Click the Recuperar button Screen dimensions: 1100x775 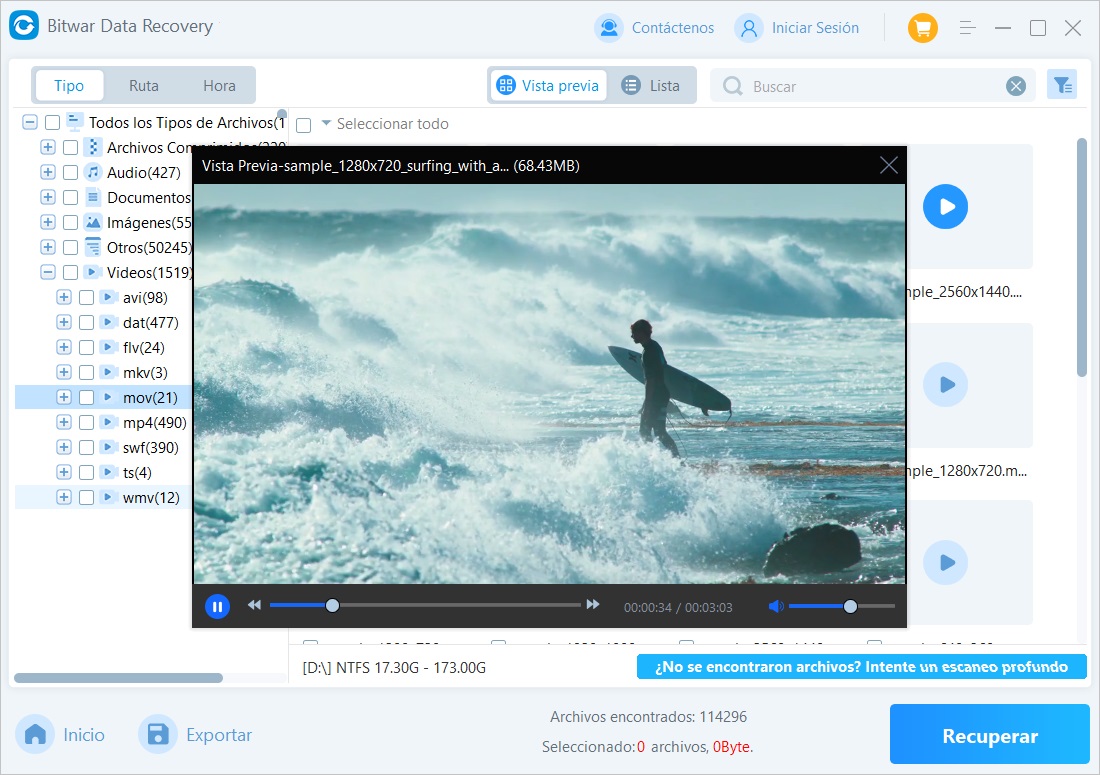click(989, 736)
